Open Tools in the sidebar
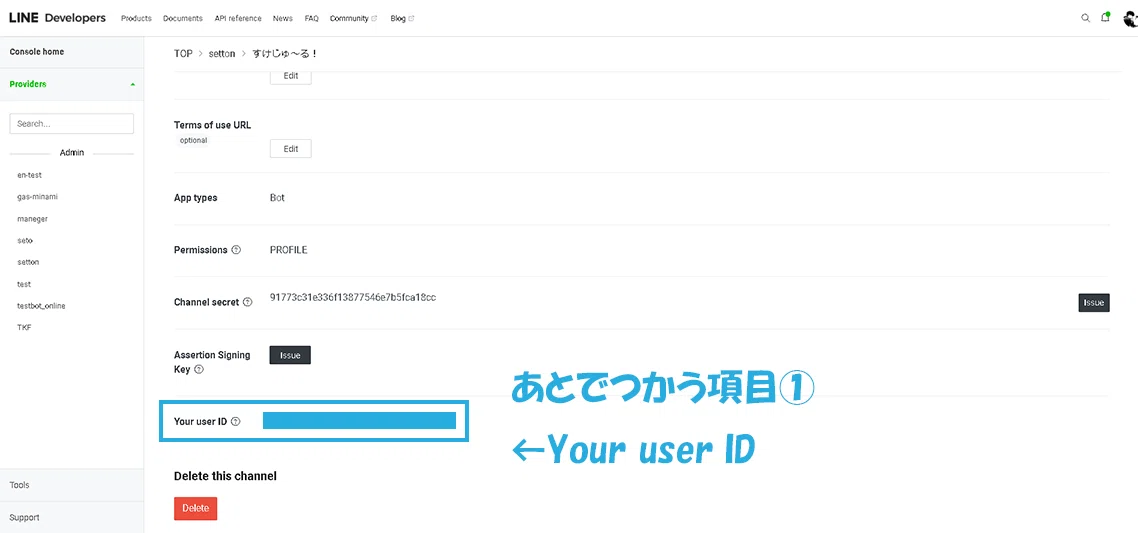 20,485
